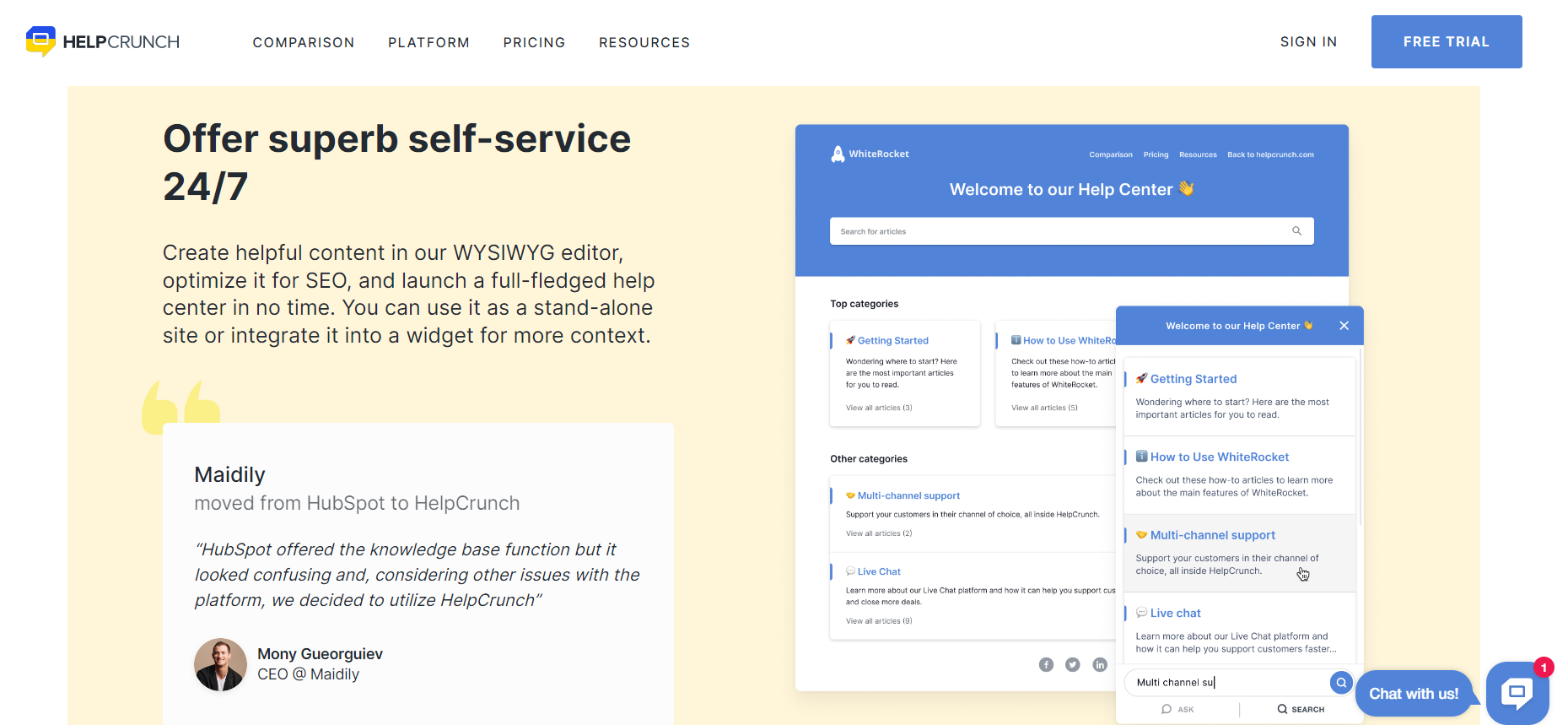Click the notification badge on chat icon
The height and width of the screenshot is (725, 1568).
1544,668
